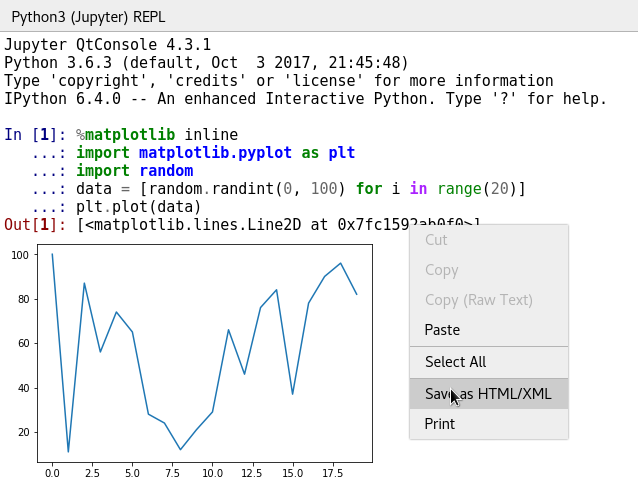The width and height of the screenshot is (638, 487).
Task: Click Save as HTML/XML option
Action: click(489, 394)
